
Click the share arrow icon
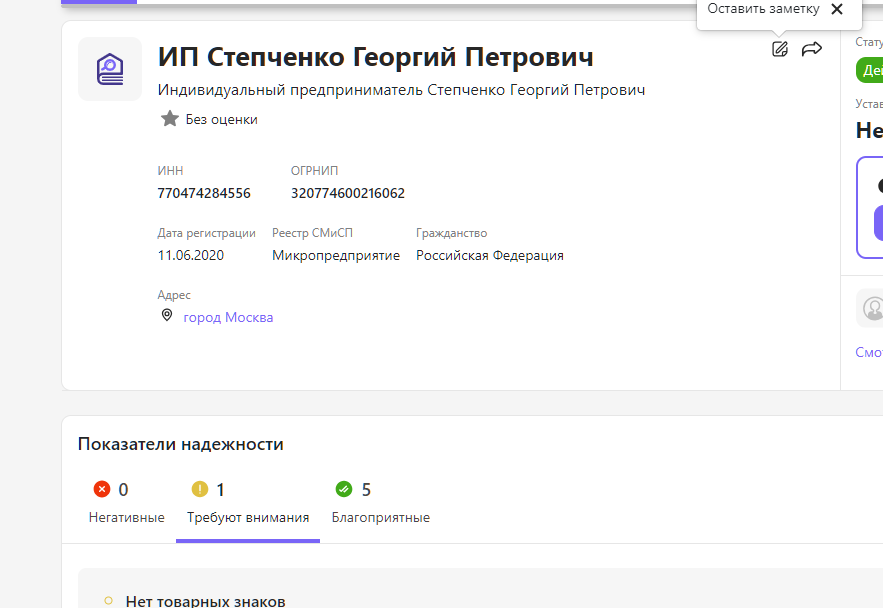pos(811,48)
